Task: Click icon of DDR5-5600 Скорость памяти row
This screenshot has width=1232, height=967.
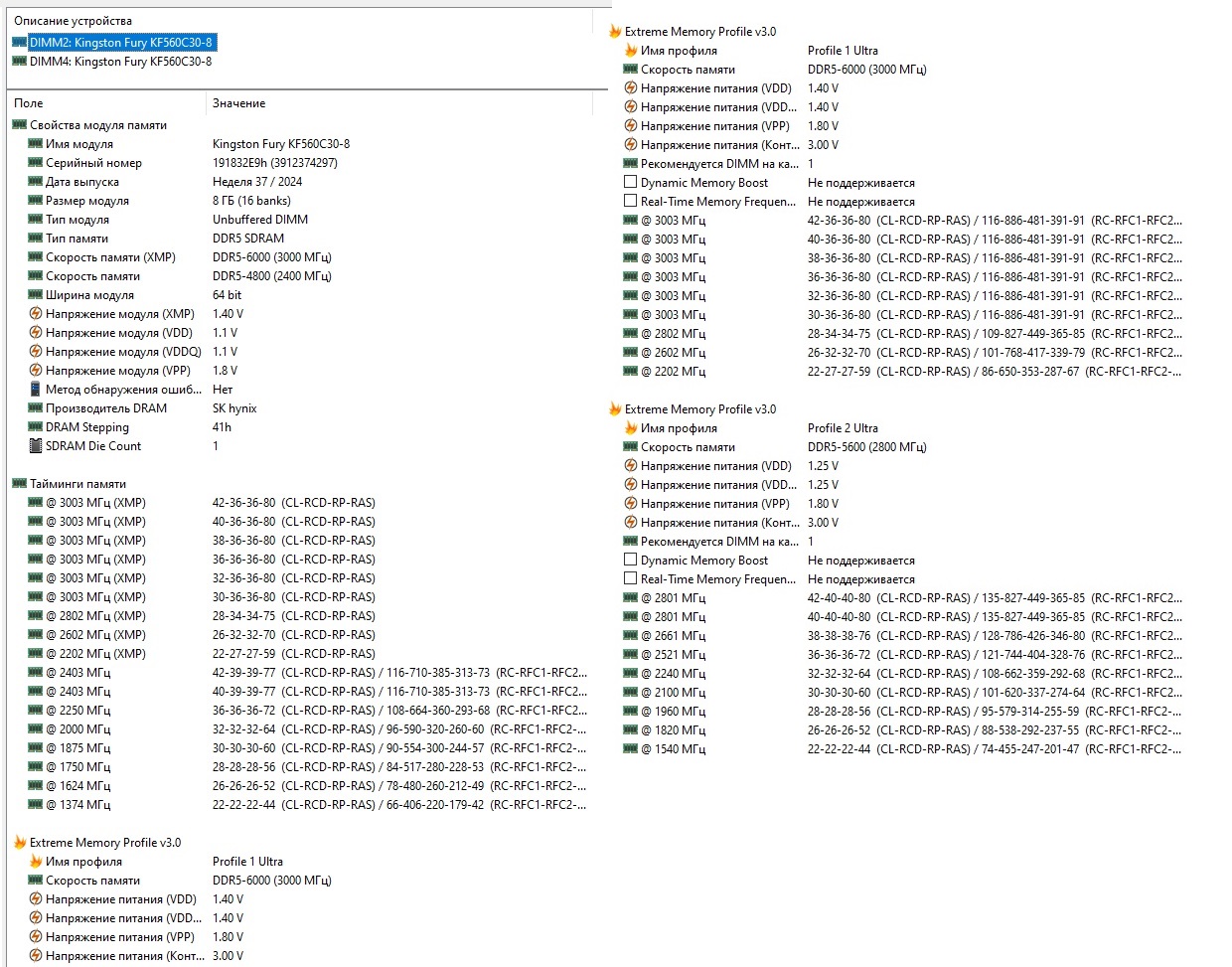Action: [x=631, y=447]
